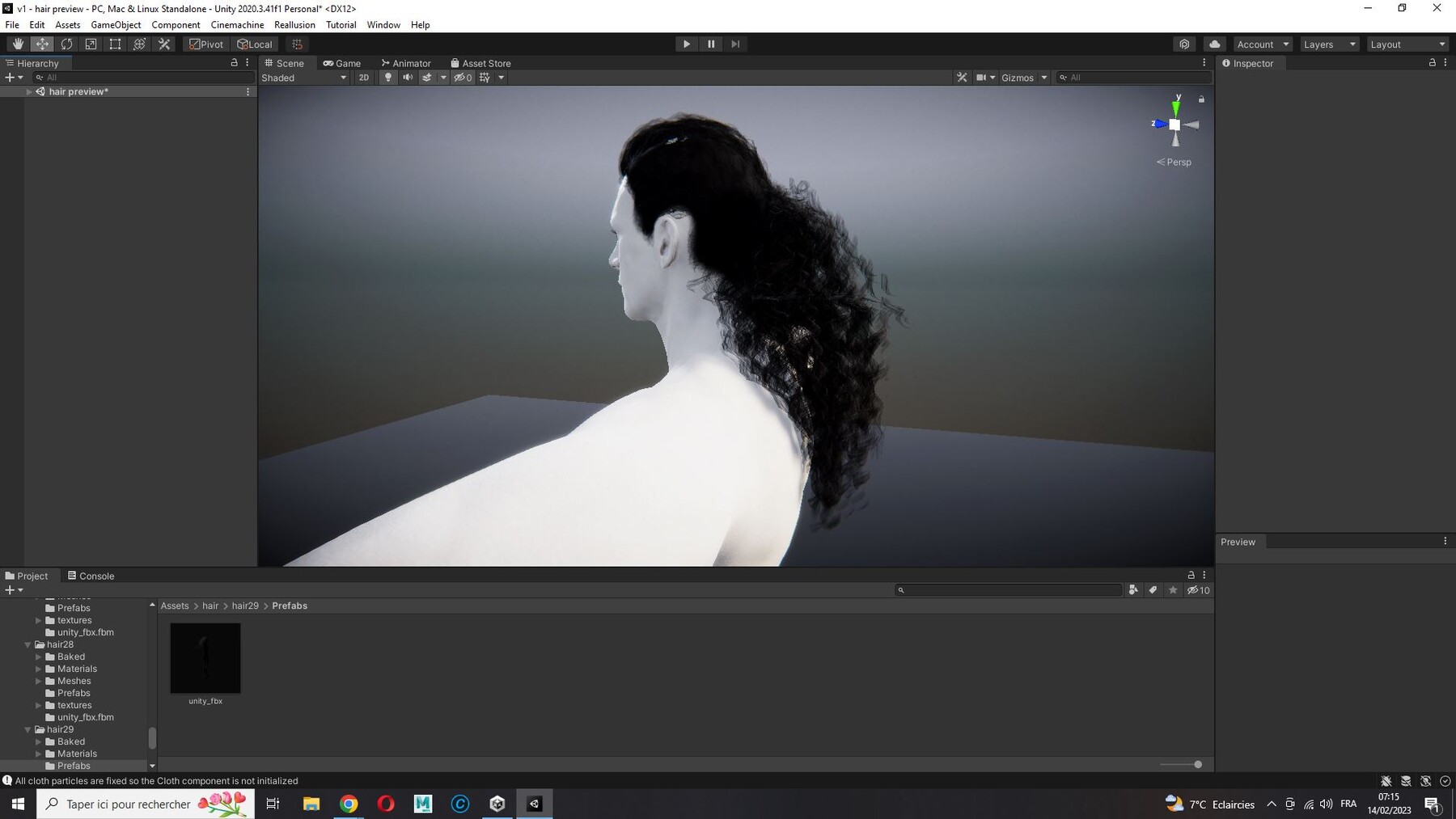1456x819 pixels.
Task: Open the Component menu
Action: pos(176,25)
